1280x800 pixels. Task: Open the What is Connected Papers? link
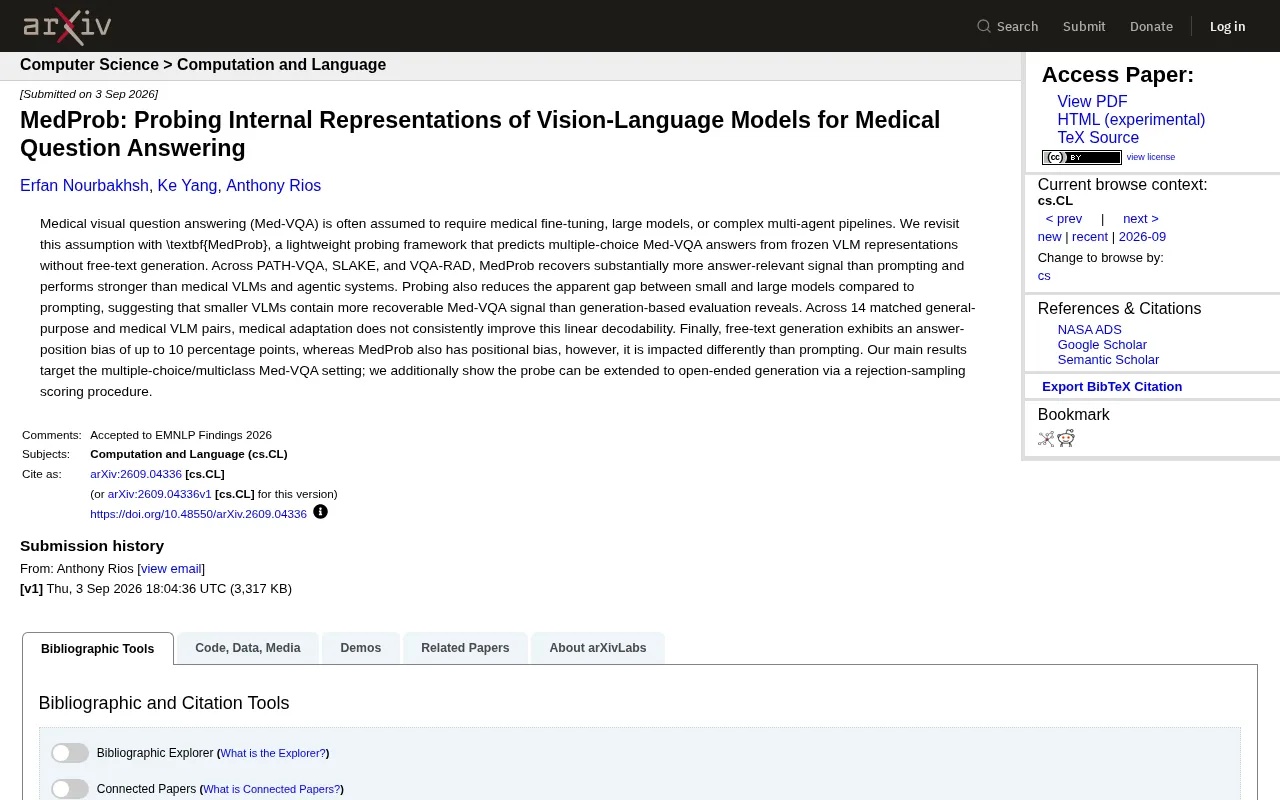pyautogui.click(x=271, y=789)
